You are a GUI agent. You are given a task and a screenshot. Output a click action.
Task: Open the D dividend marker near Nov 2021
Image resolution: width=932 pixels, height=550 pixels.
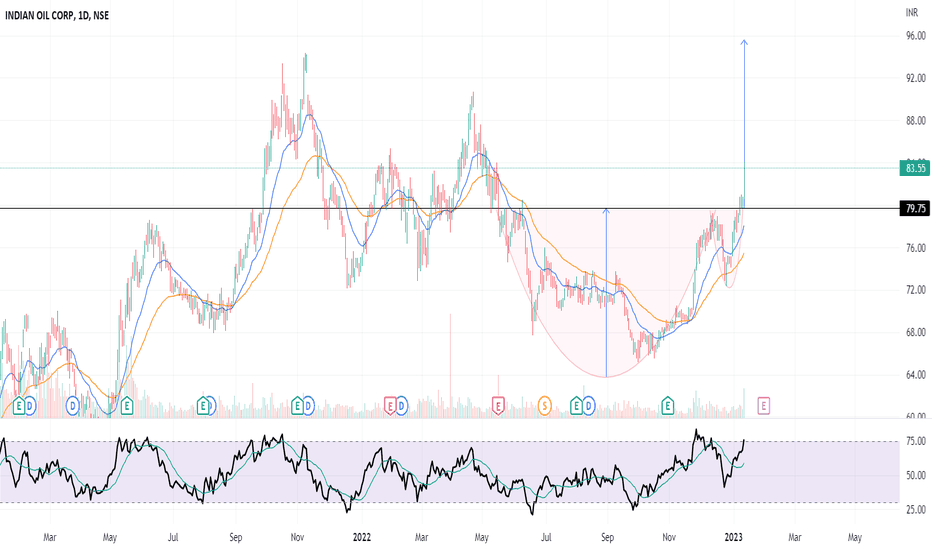click(x=308, y=407)
